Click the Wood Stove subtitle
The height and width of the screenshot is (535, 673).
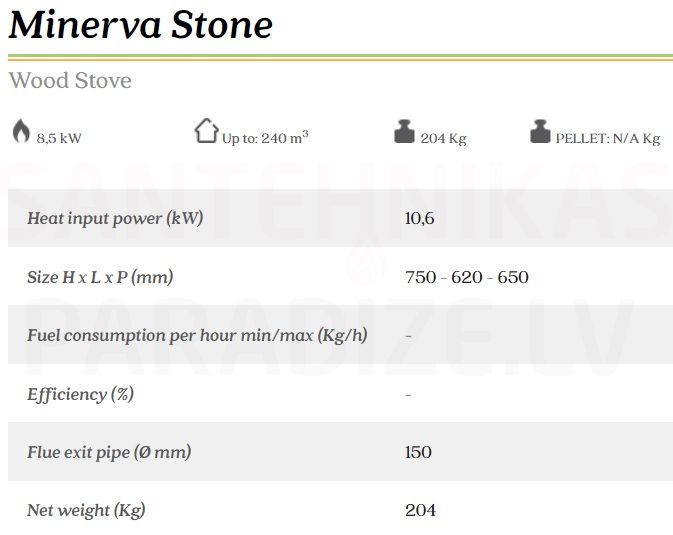pos(70,80)
